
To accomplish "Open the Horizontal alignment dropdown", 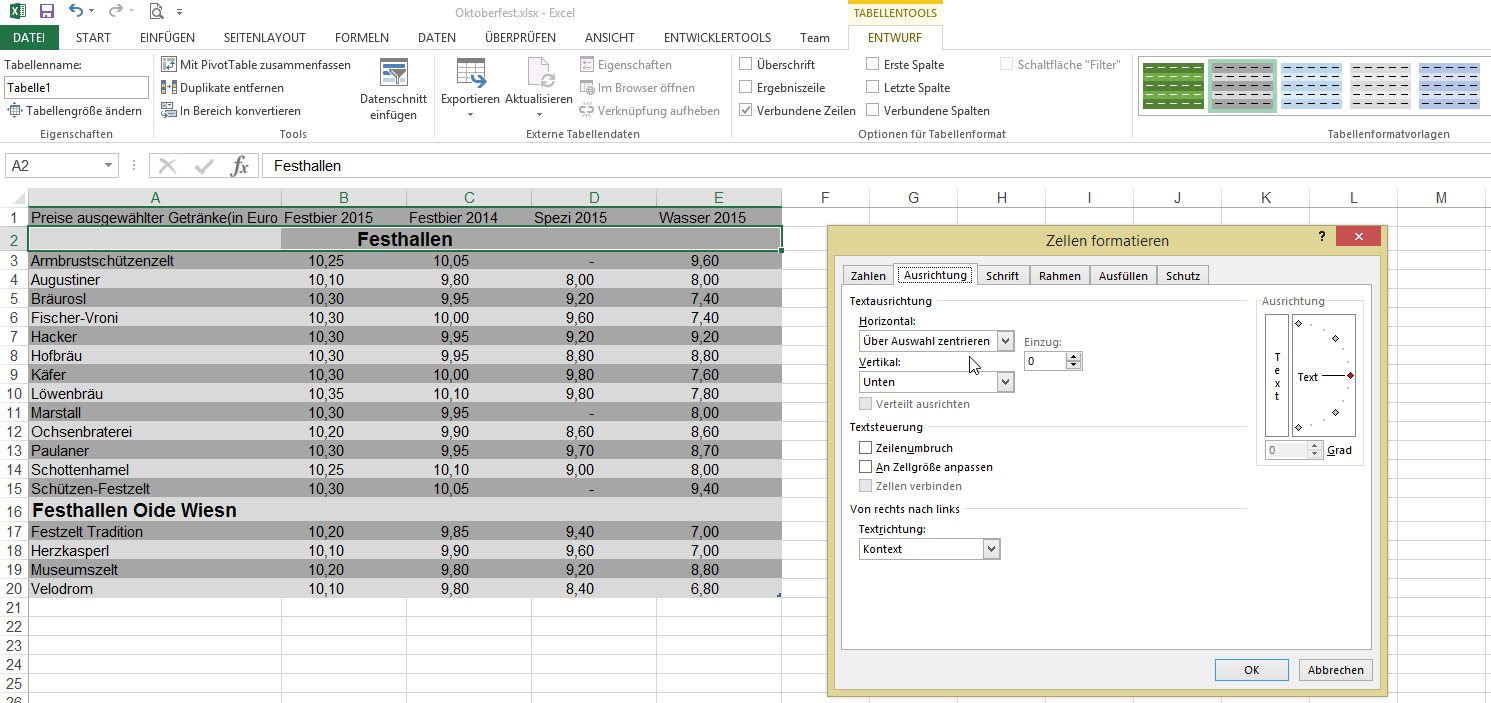I will point(1004,341).
